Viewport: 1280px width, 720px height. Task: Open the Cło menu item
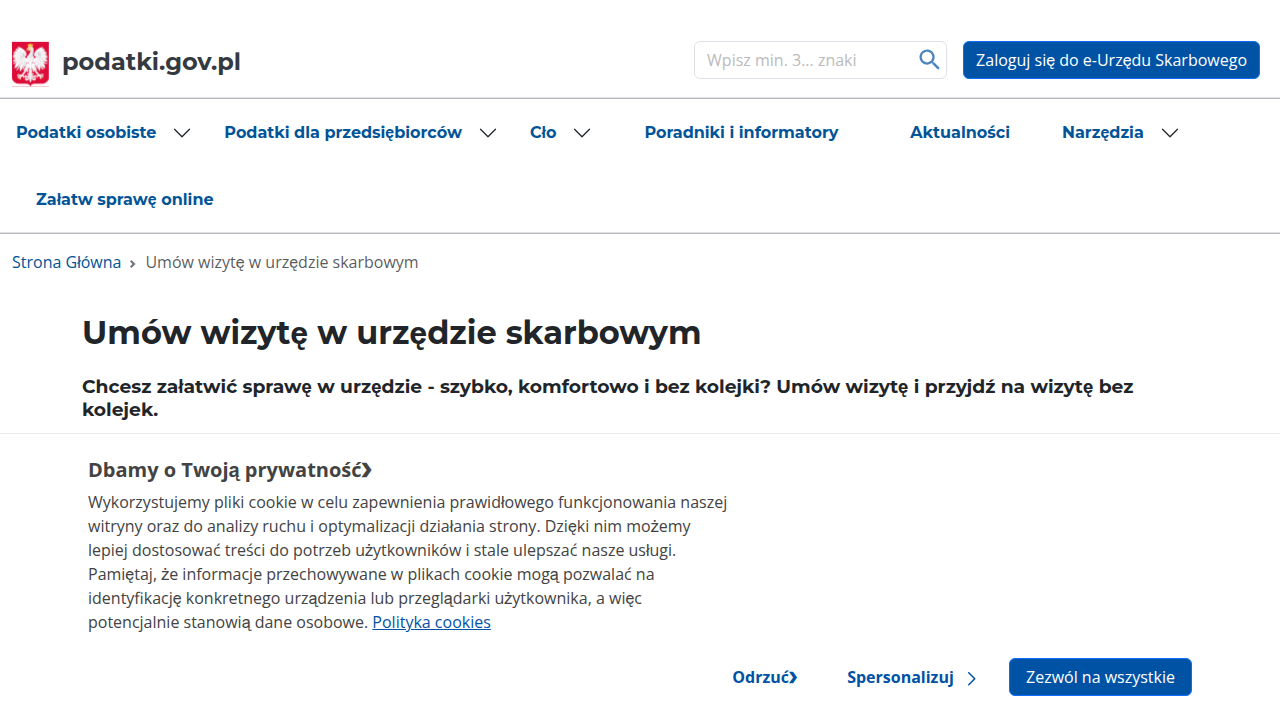point(543,132)
